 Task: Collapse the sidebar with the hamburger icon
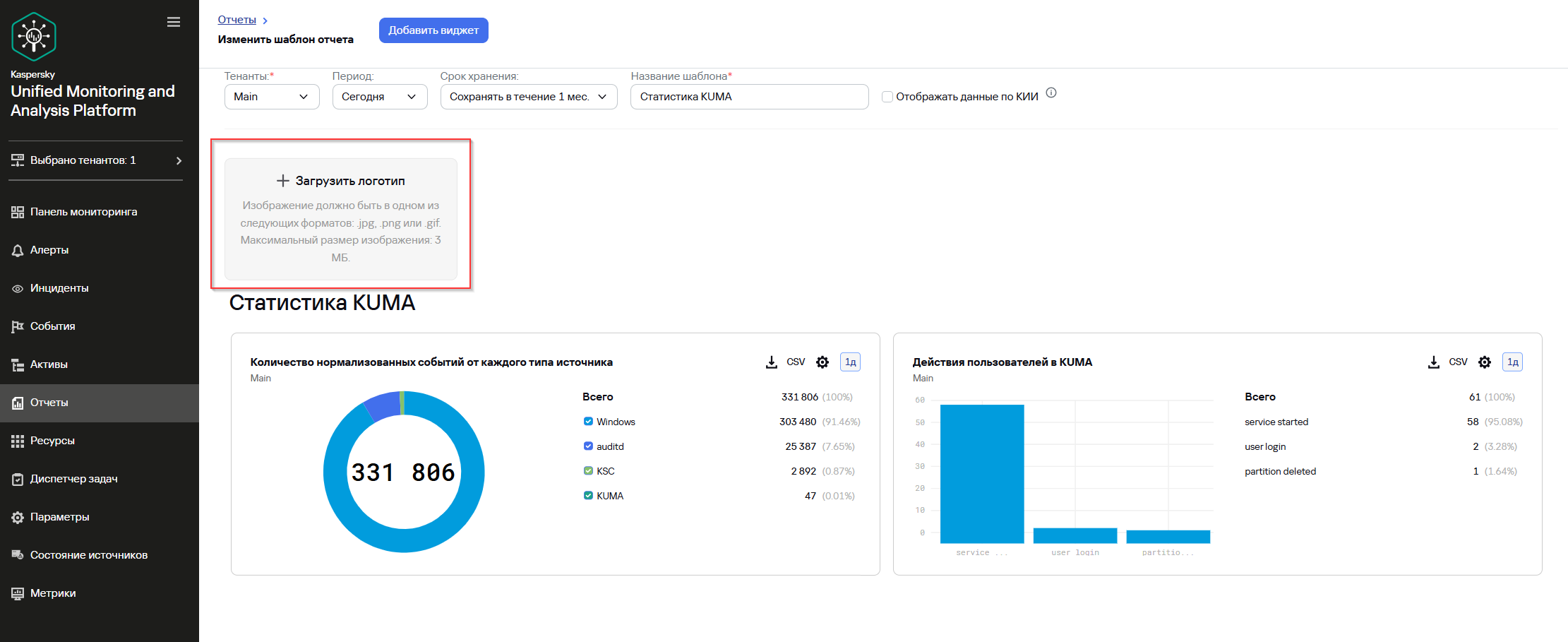click(x=174, y=22)
